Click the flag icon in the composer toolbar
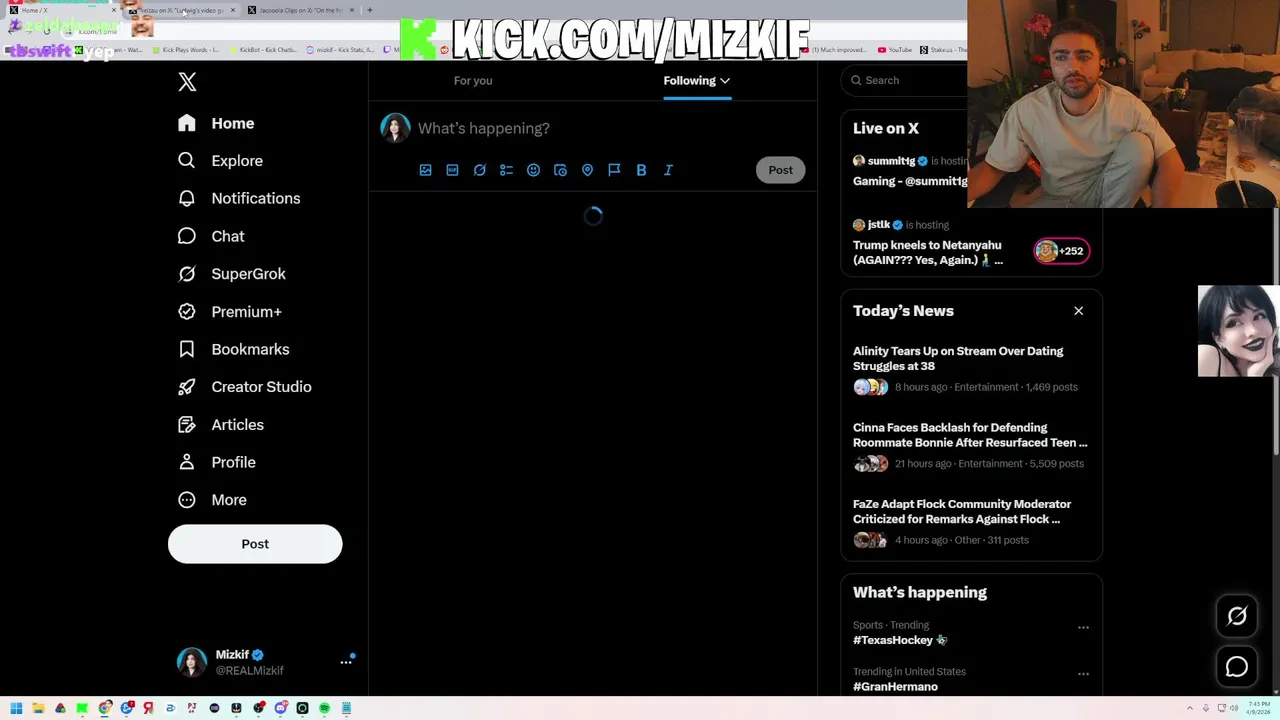This screenshot has height=720, width=1280. (614, 170)
